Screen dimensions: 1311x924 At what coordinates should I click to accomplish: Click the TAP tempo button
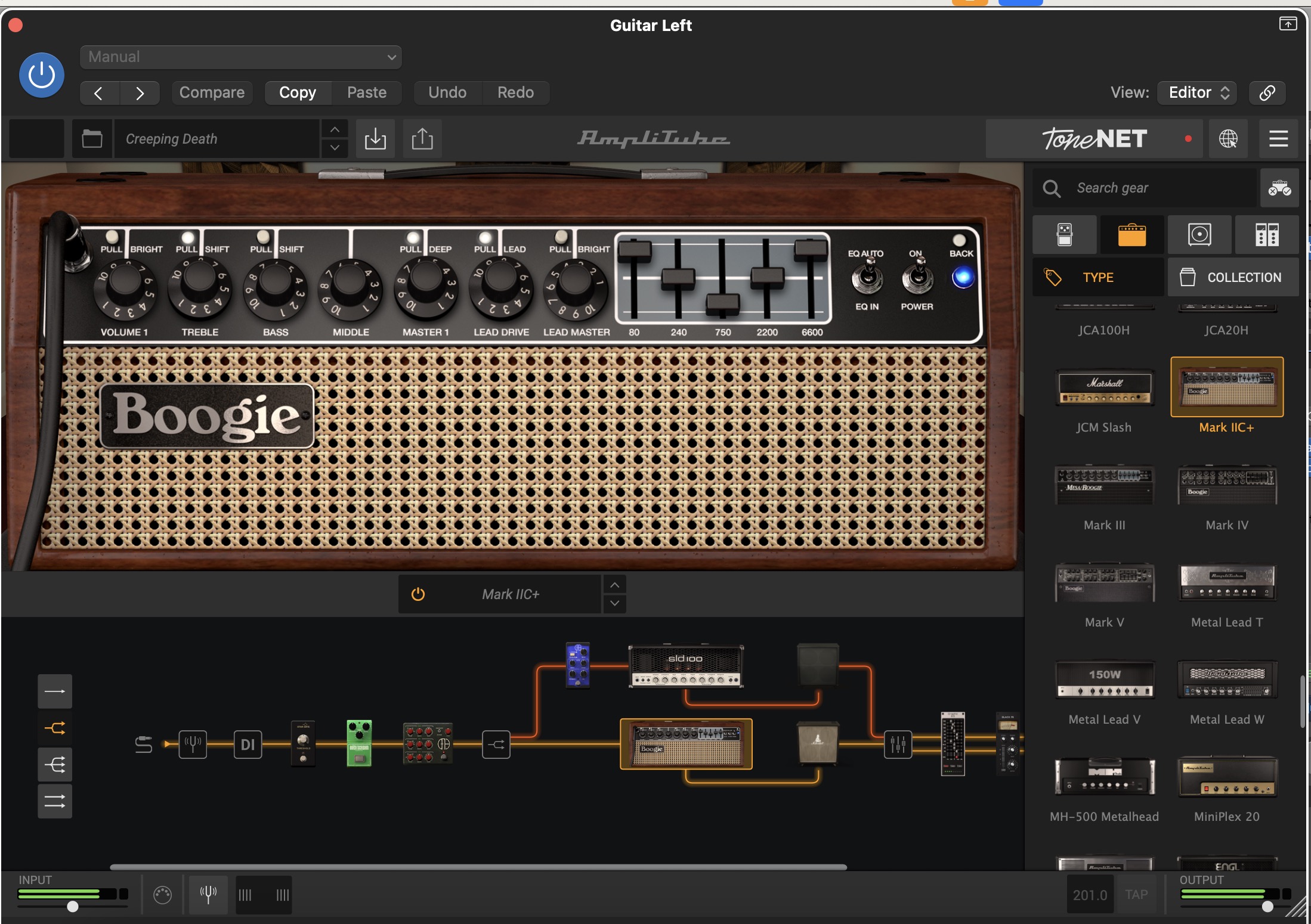[1136, 895]
